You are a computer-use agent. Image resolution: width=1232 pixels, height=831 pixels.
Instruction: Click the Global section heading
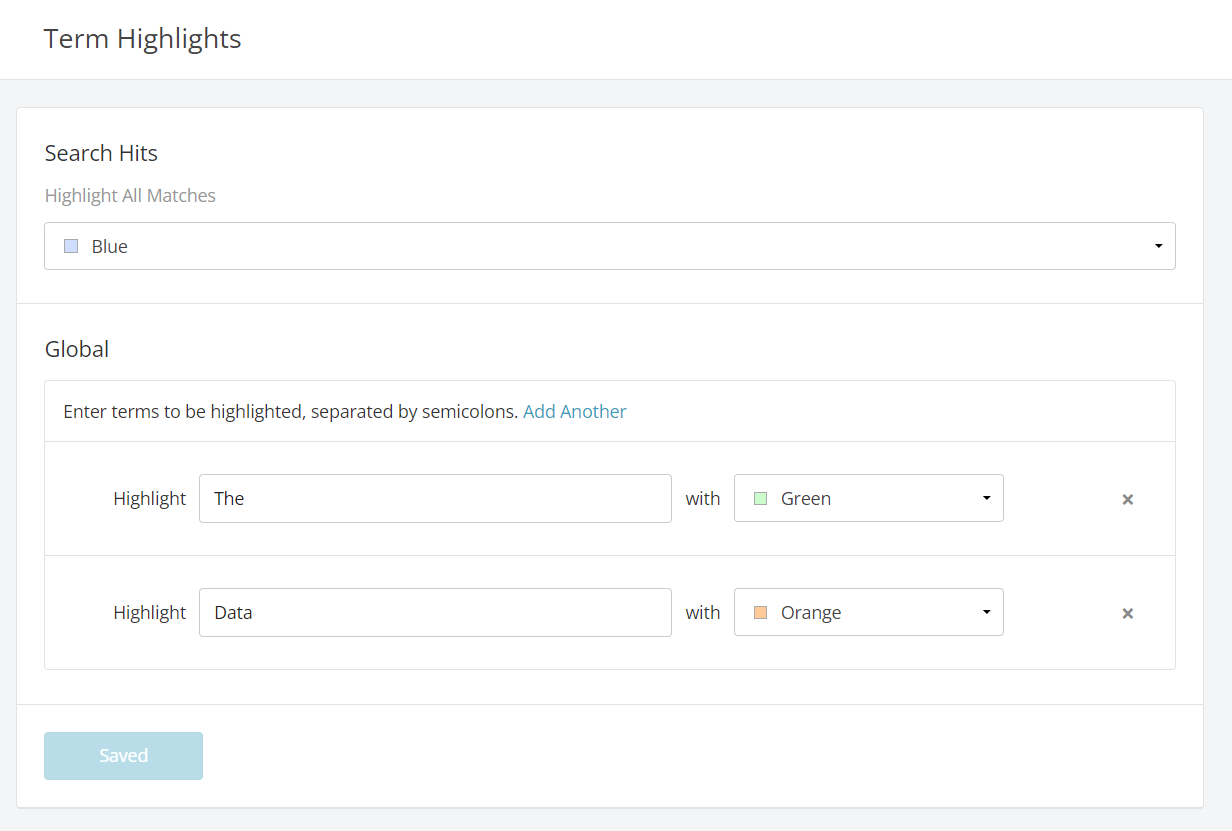(77, 349)
